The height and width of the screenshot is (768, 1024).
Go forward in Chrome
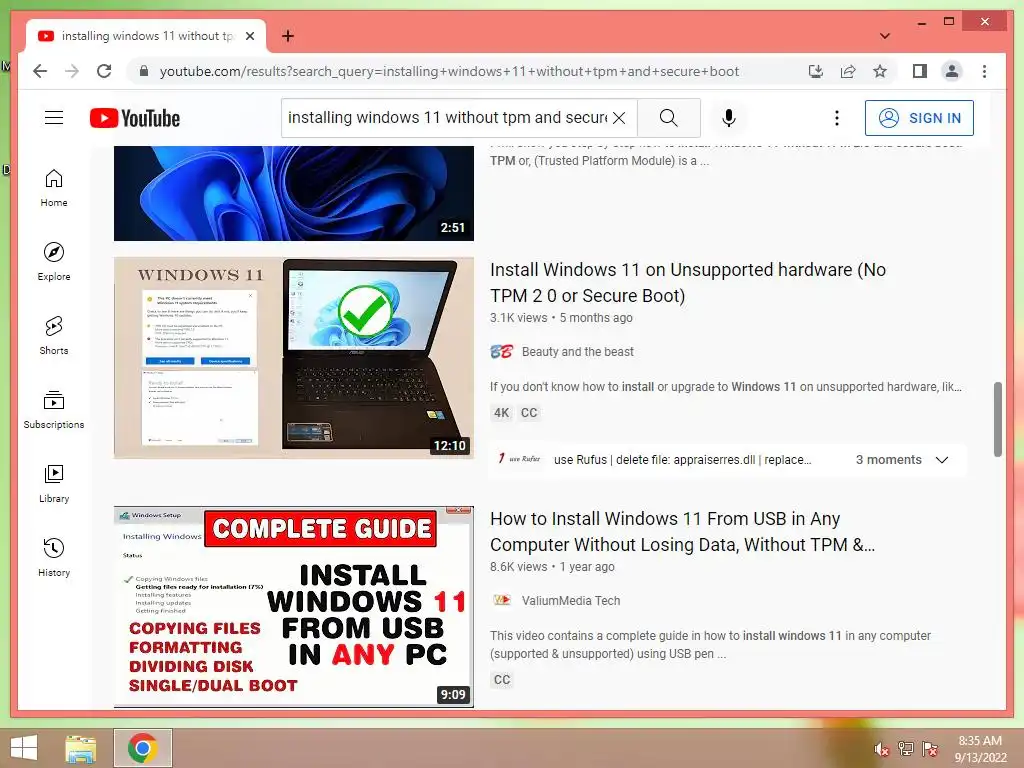(x=72, y=71)
